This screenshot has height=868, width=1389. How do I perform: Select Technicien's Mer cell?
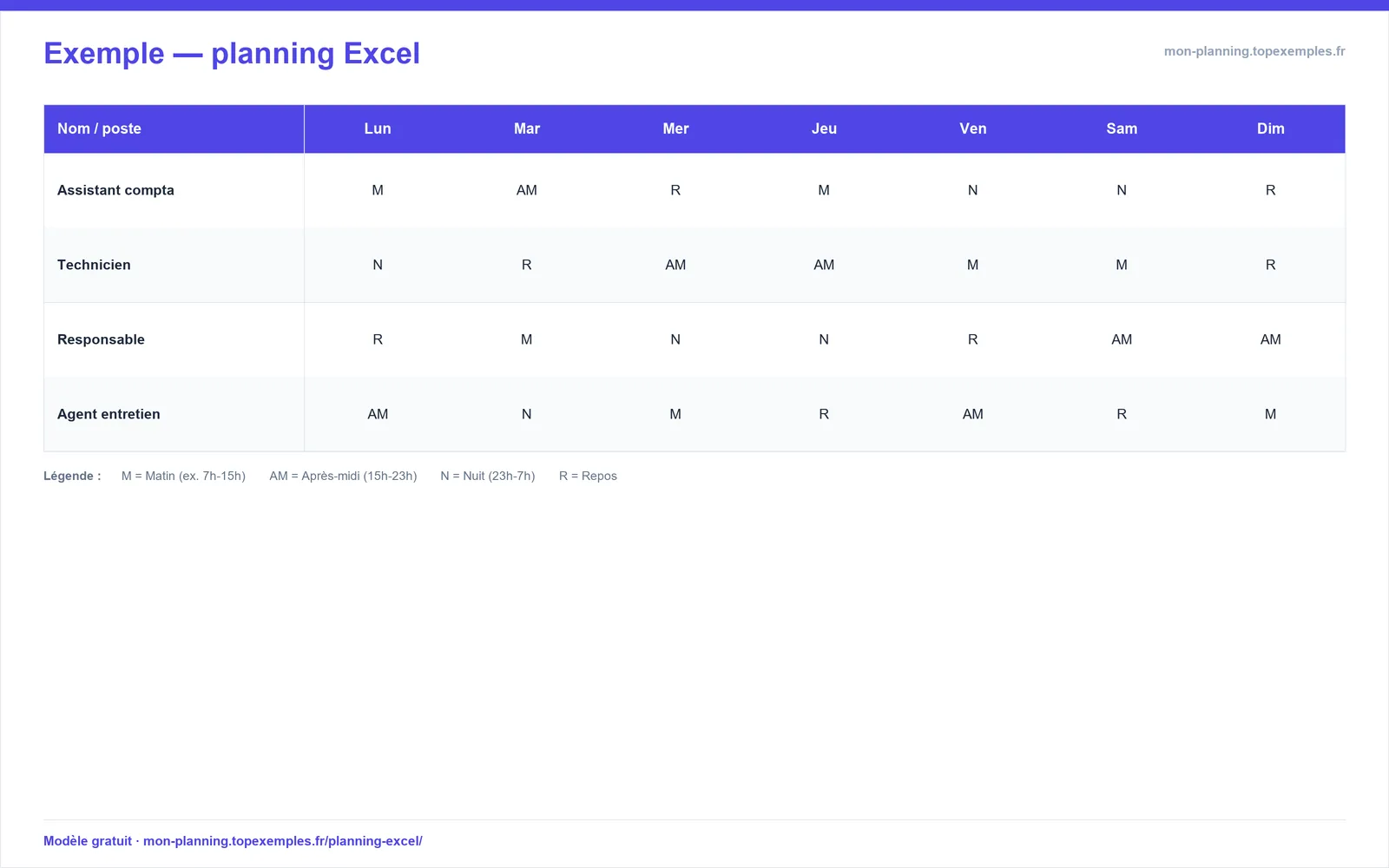(675, 265)
